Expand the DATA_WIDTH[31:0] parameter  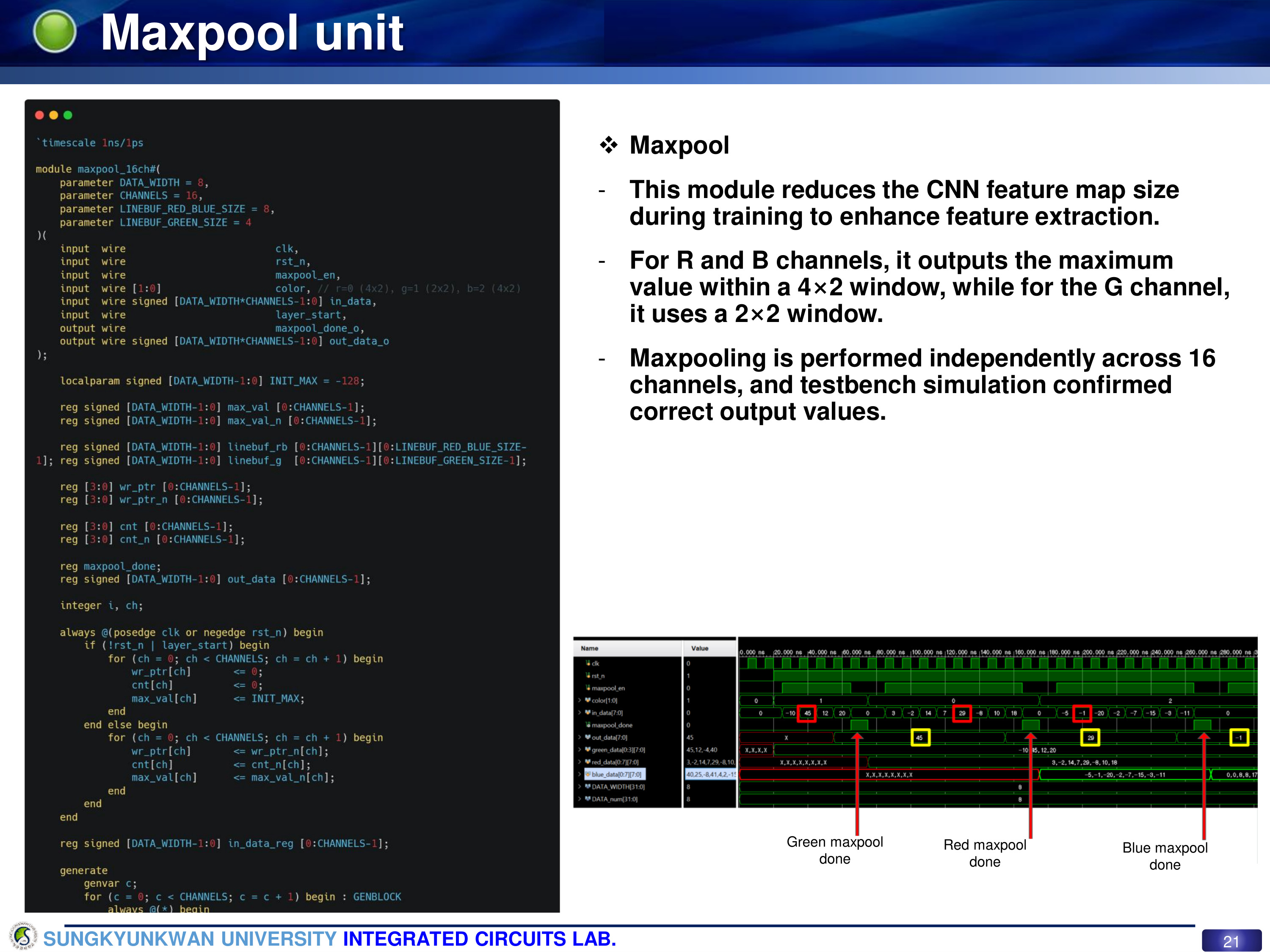click(580, 786)
